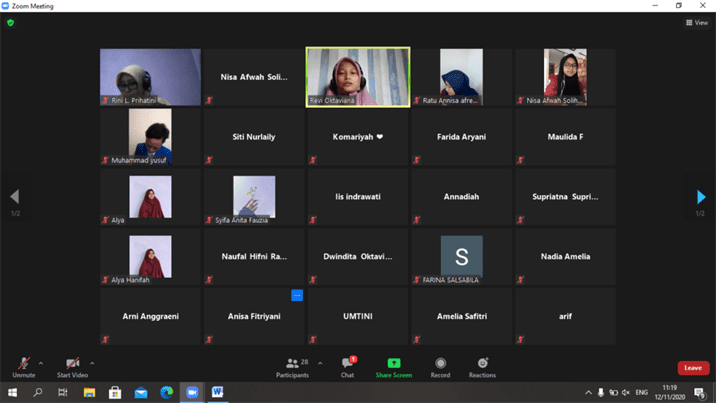Click the green encryption shield icon
Viewport: 716px width, 403px height.
pyautogui.click(x=11, y=23)
